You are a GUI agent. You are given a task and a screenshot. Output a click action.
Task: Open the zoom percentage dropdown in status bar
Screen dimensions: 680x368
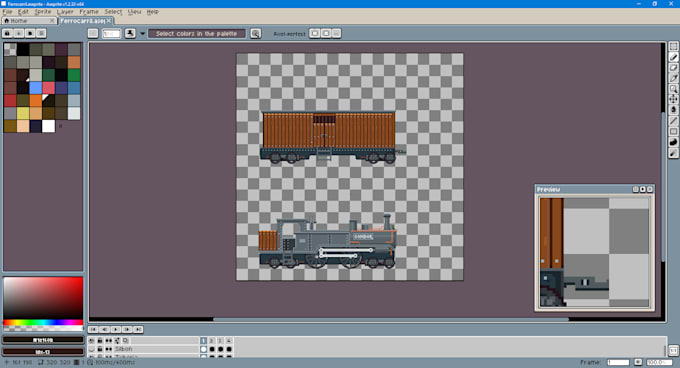coord(659,362)
